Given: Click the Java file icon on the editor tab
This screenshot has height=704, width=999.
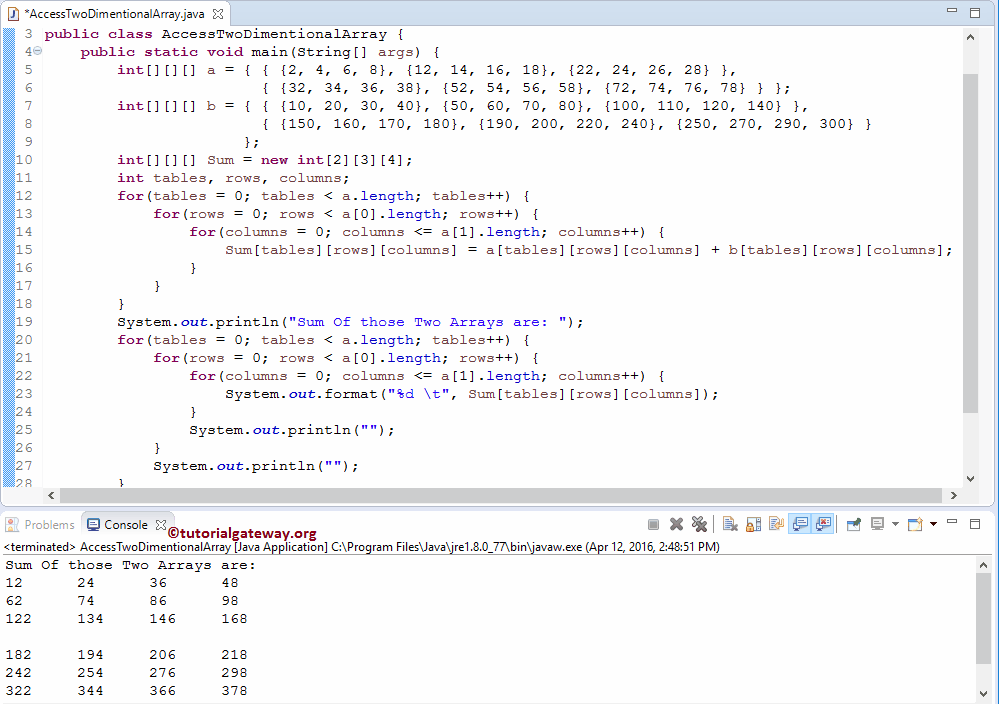Looking at the screenshot, I should (12, 14).
